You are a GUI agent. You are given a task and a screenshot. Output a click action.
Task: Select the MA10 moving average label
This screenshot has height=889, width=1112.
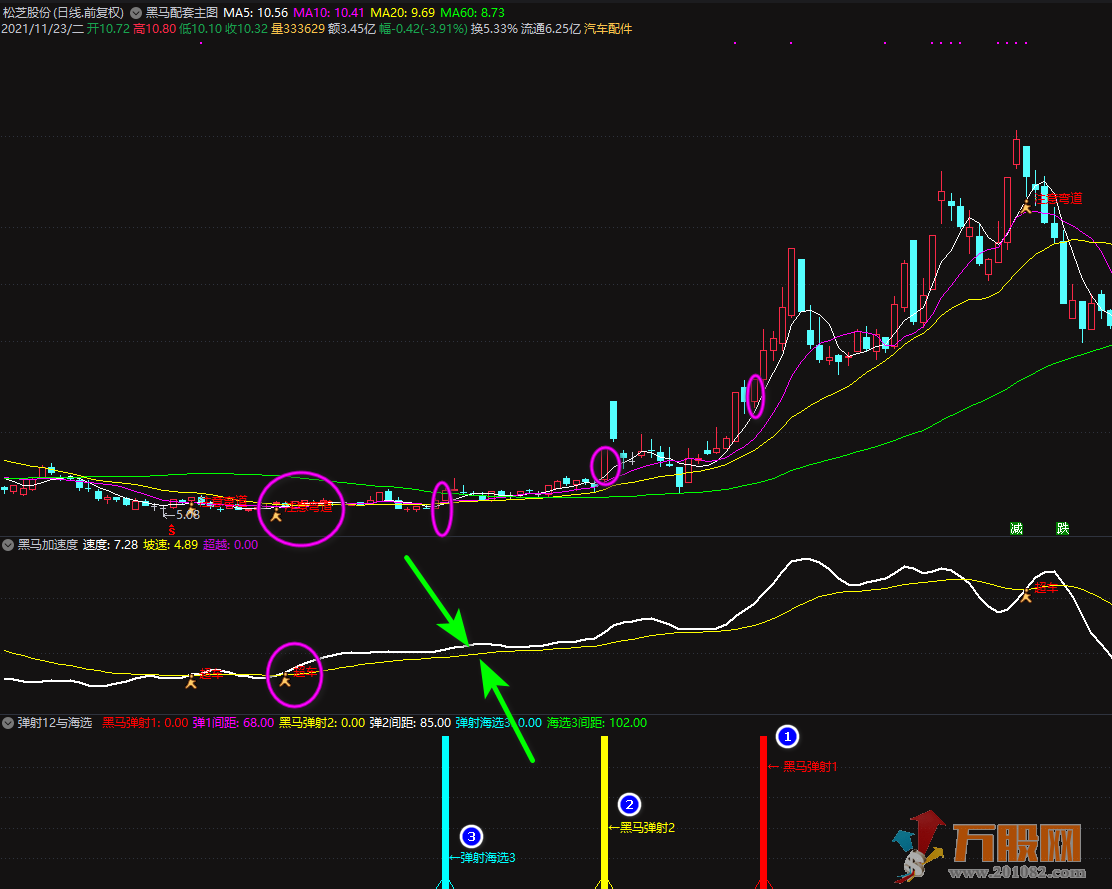[329, 13]
